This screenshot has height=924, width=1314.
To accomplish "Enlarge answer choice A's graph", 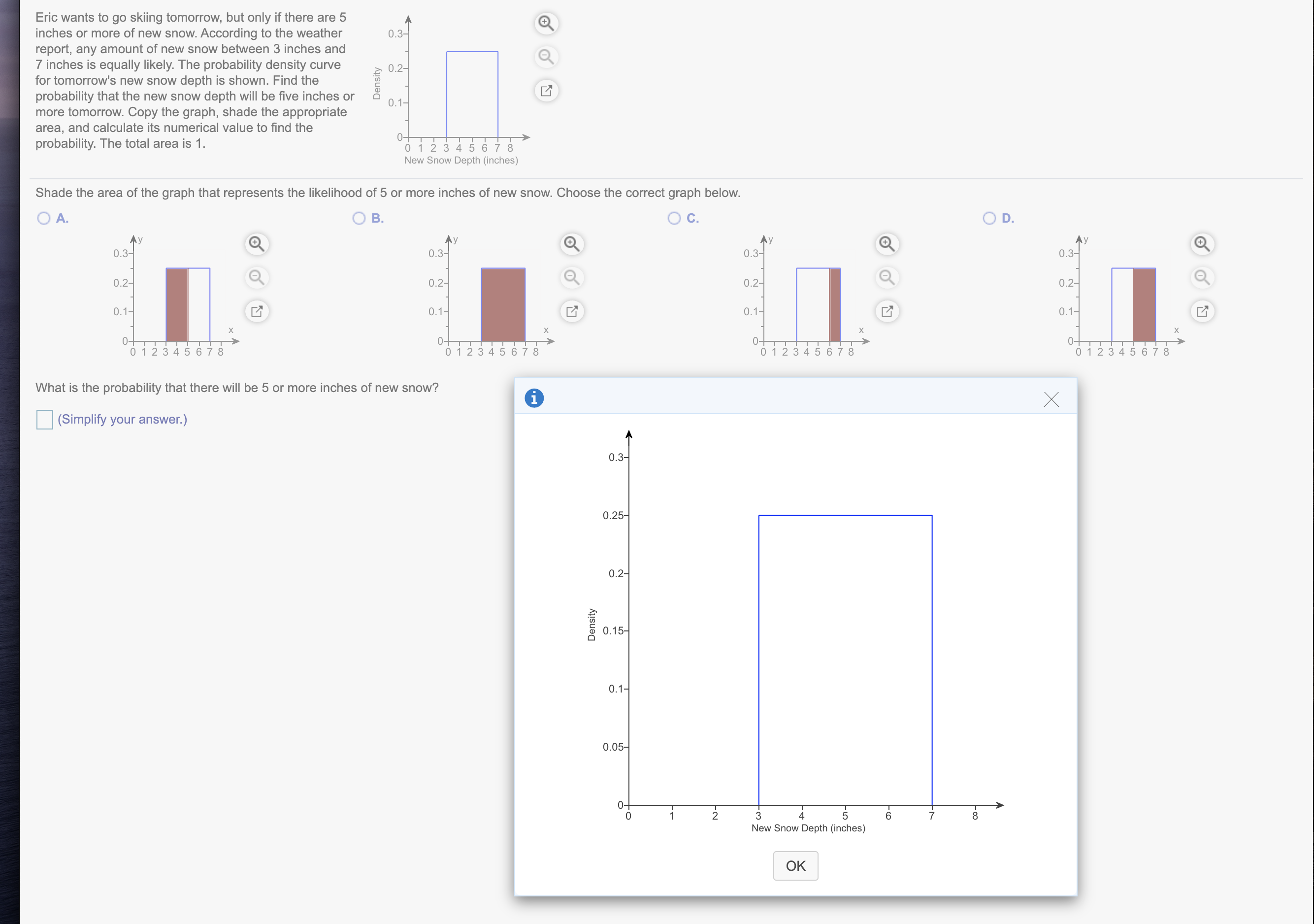I will 257,311.
